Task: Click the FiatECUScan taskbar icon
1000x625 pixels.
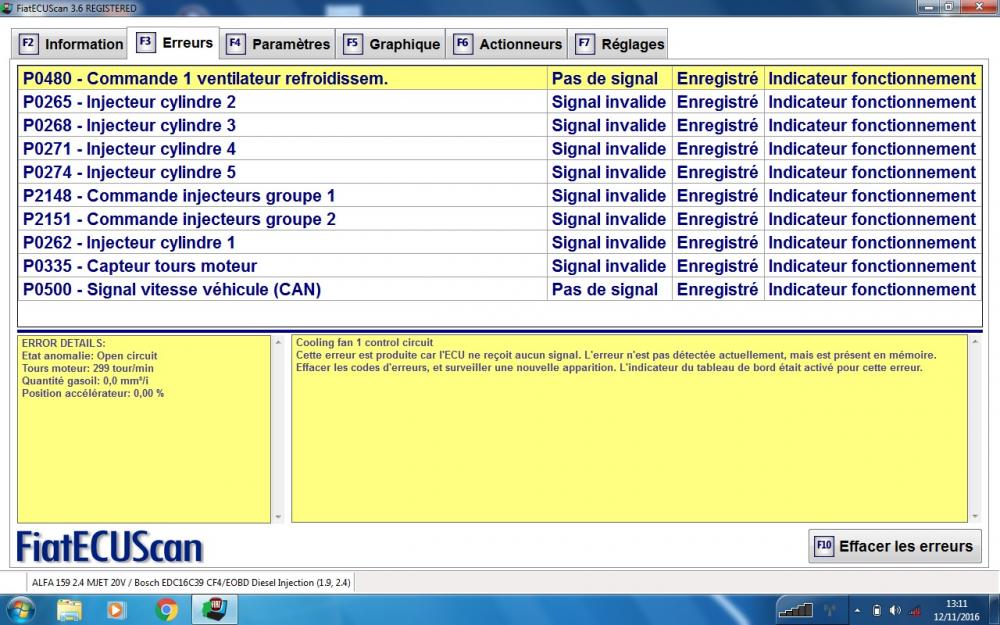Action: pyautogui.click(x=215, y=610)
